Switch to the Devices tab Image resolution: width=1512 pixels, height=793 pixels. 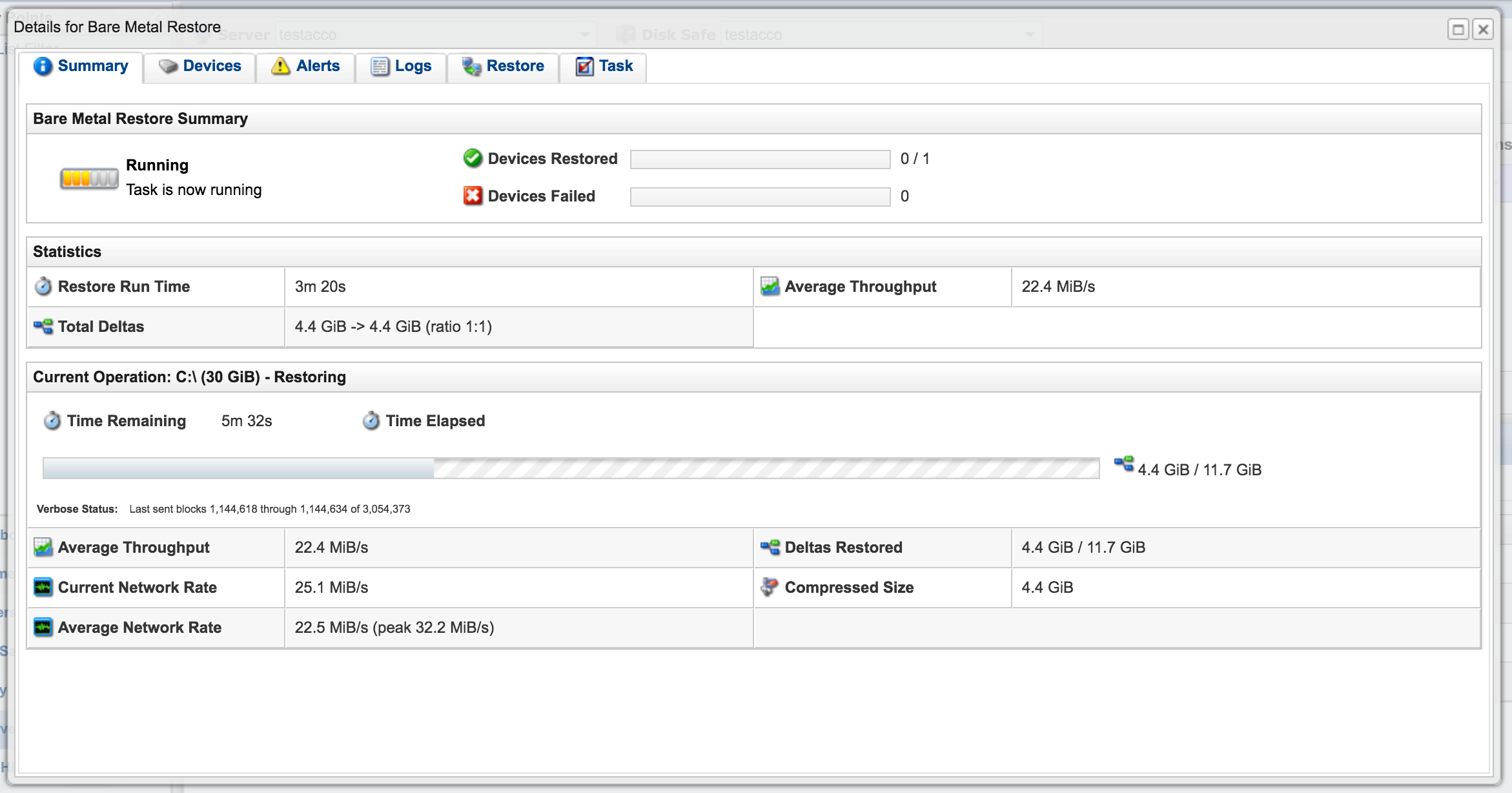[x=199, y=67]
